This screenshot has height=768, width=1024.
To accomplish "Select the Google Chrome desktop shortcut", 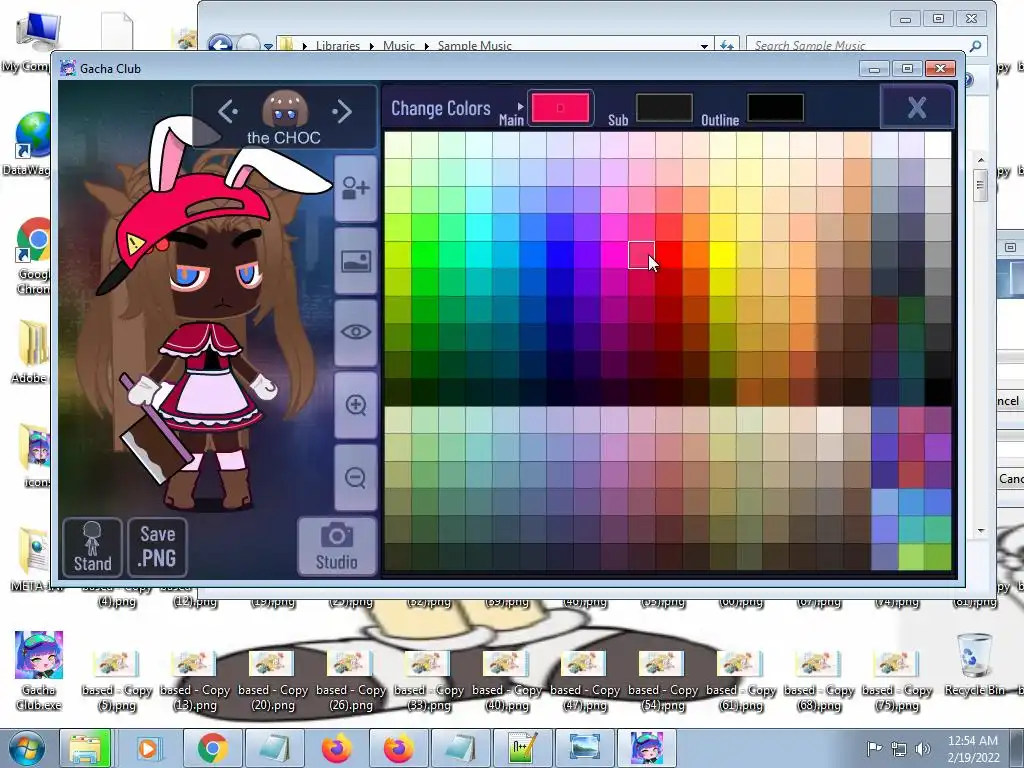I will point(34,255).
